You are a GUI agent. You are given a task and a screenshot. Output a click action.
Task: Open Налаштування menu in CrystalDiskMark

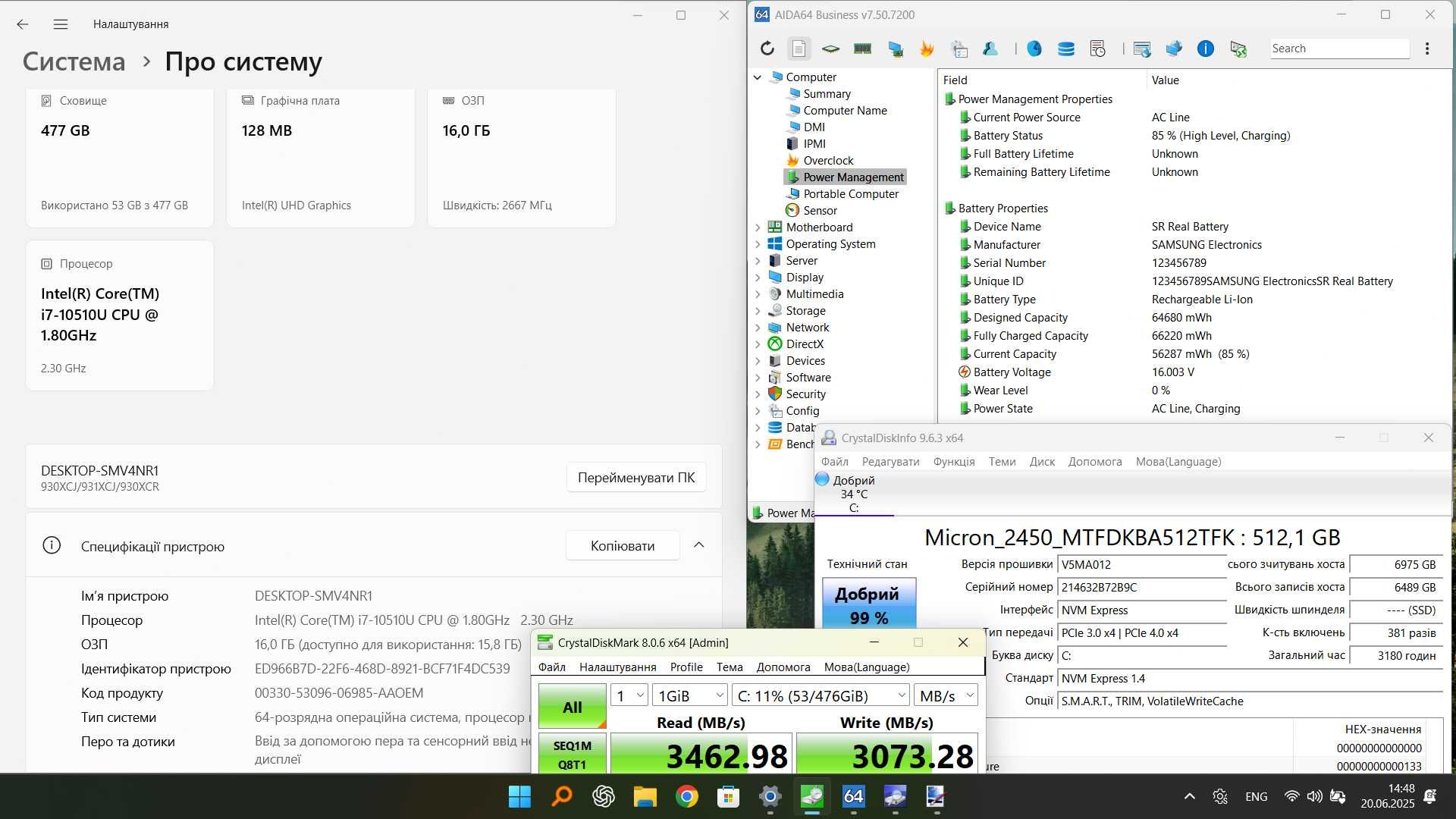click(x=617, y=667)
